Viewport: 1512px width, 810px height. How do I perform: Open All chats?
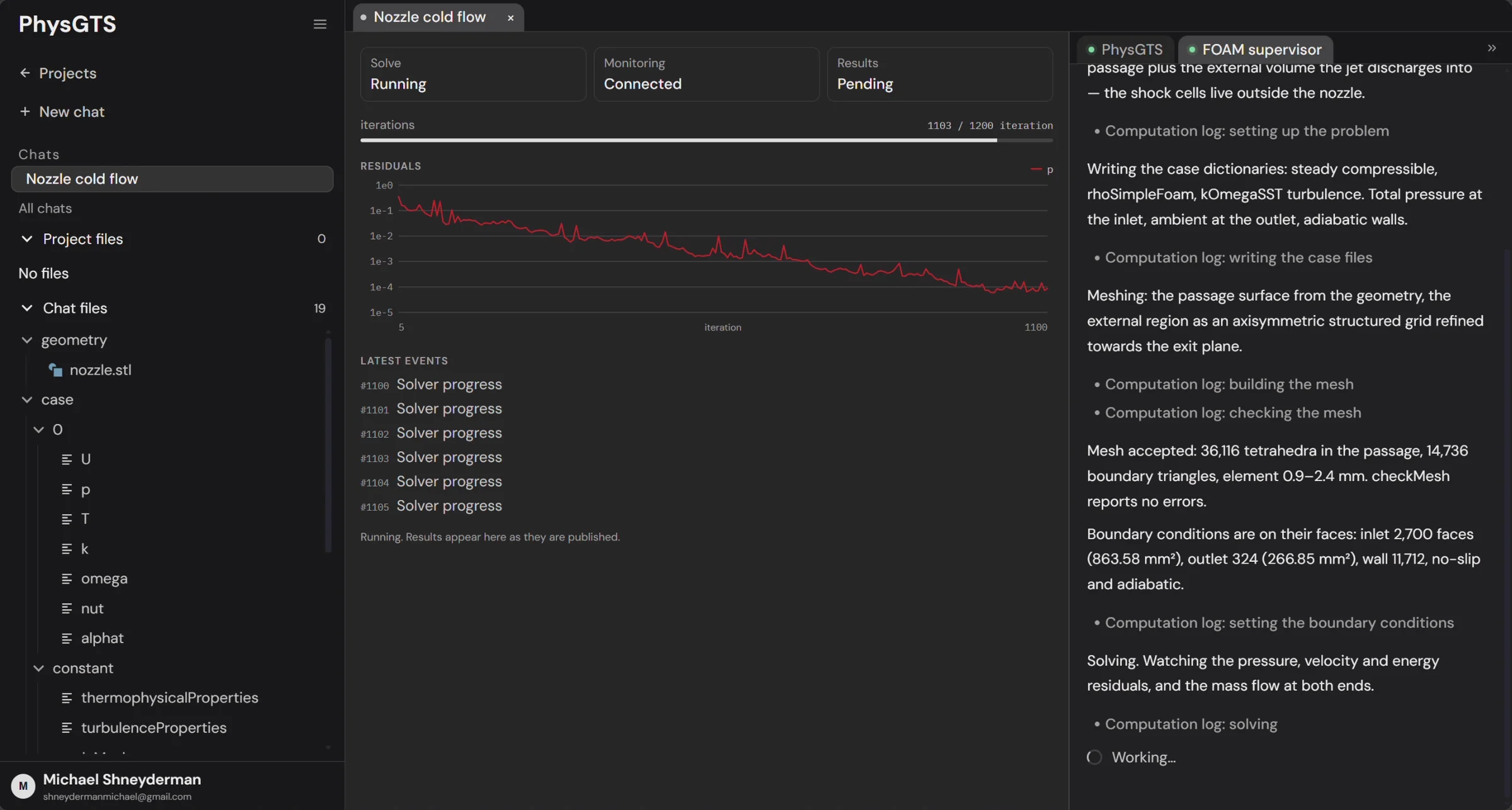[45, 208]
